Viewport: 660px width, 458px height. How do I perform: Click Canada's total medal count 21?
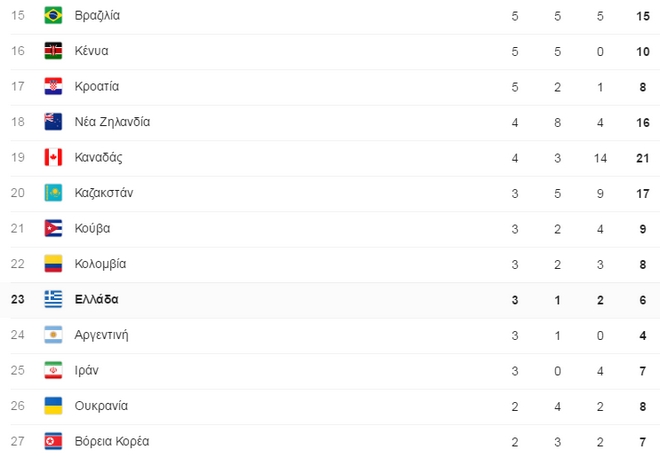(x=642, y=157)
